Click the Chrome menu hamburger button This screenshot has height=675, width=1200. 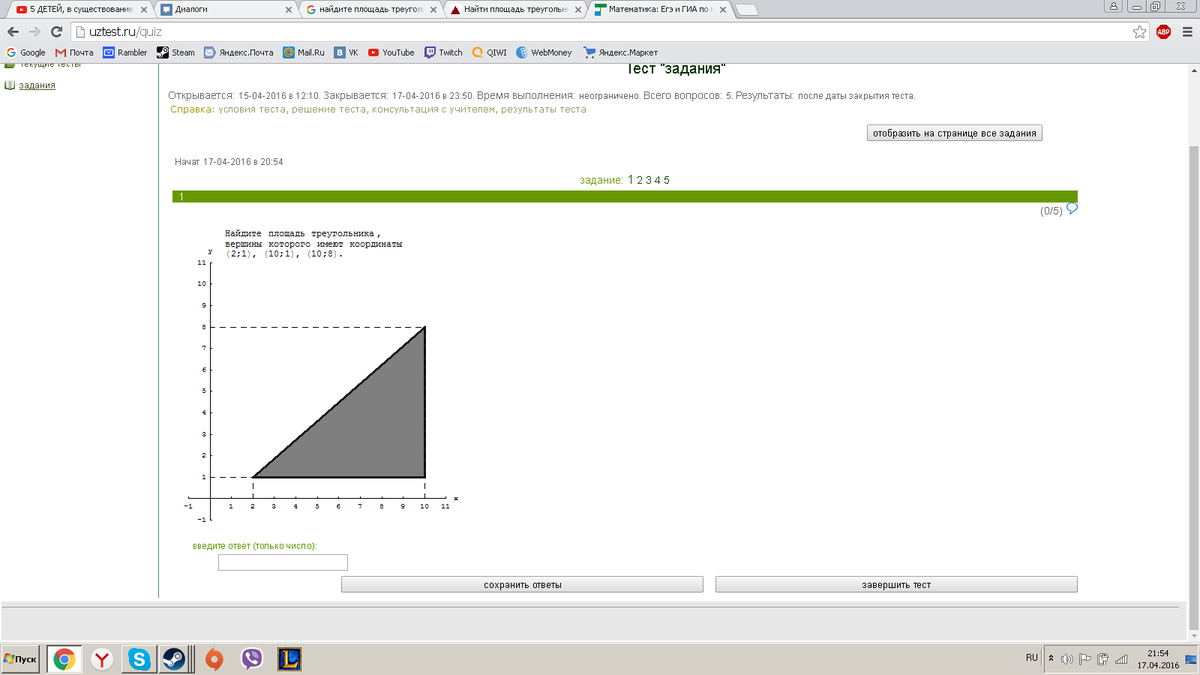tap(1185, 32)
